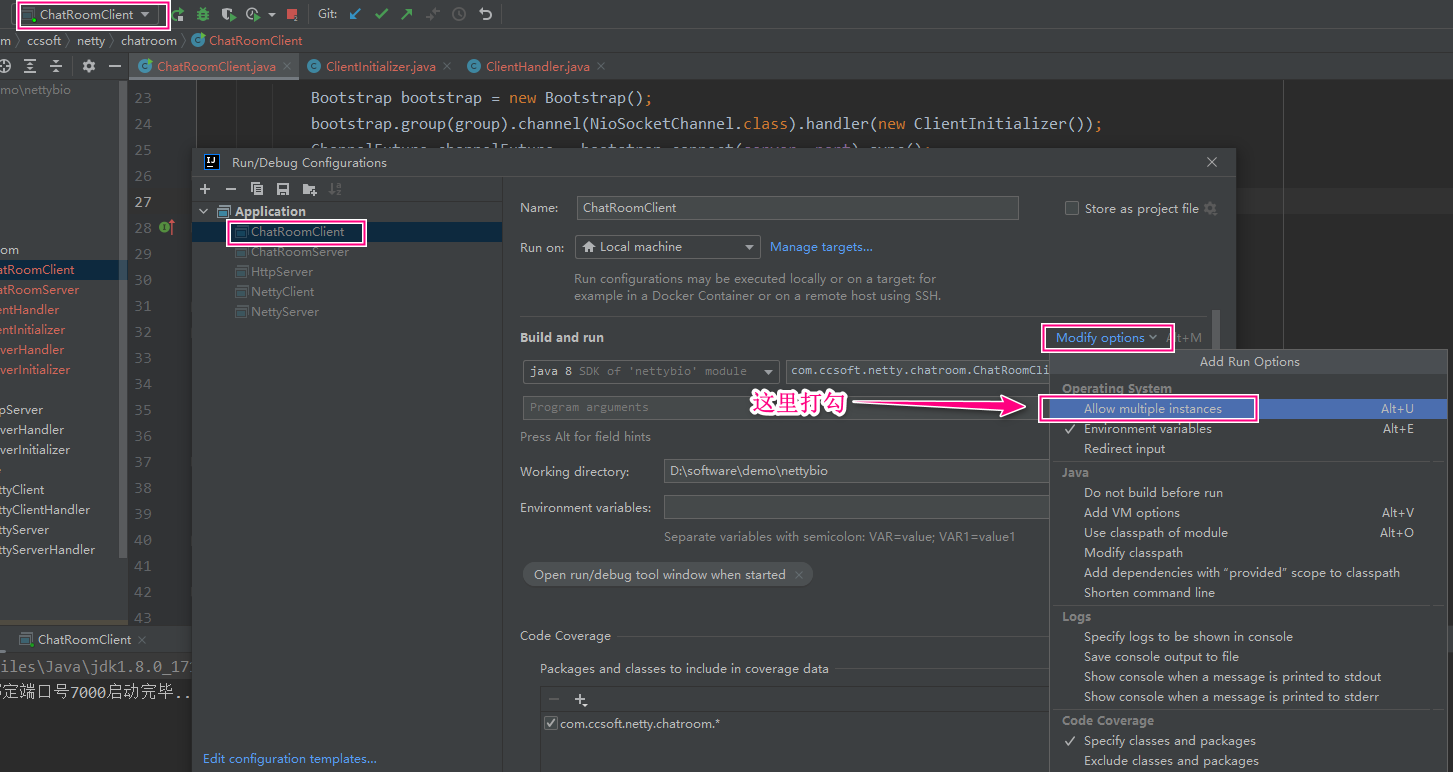
Task: Close the ChatRoomClient.java tab
Action: click(288, 67)
